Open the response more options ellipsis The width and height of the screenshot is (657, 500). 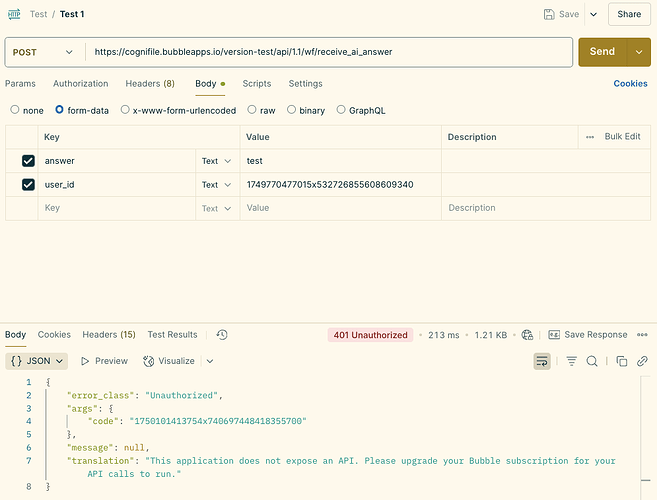coord(642,334)
